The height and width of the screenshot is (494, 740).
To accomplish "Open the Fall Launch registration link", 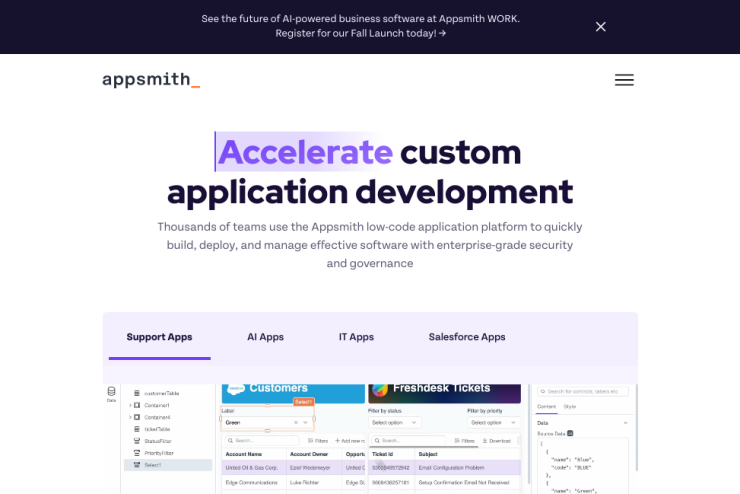I will point(361,33).
